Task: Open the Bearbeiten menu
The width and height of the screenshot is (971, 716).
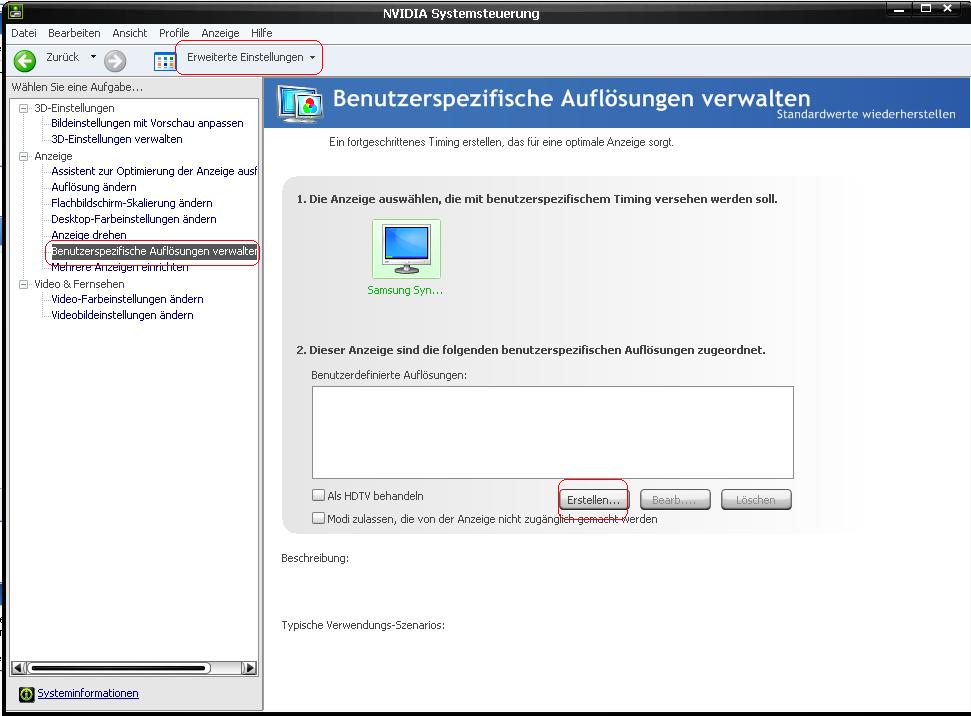Action: (x=74, y=33)
